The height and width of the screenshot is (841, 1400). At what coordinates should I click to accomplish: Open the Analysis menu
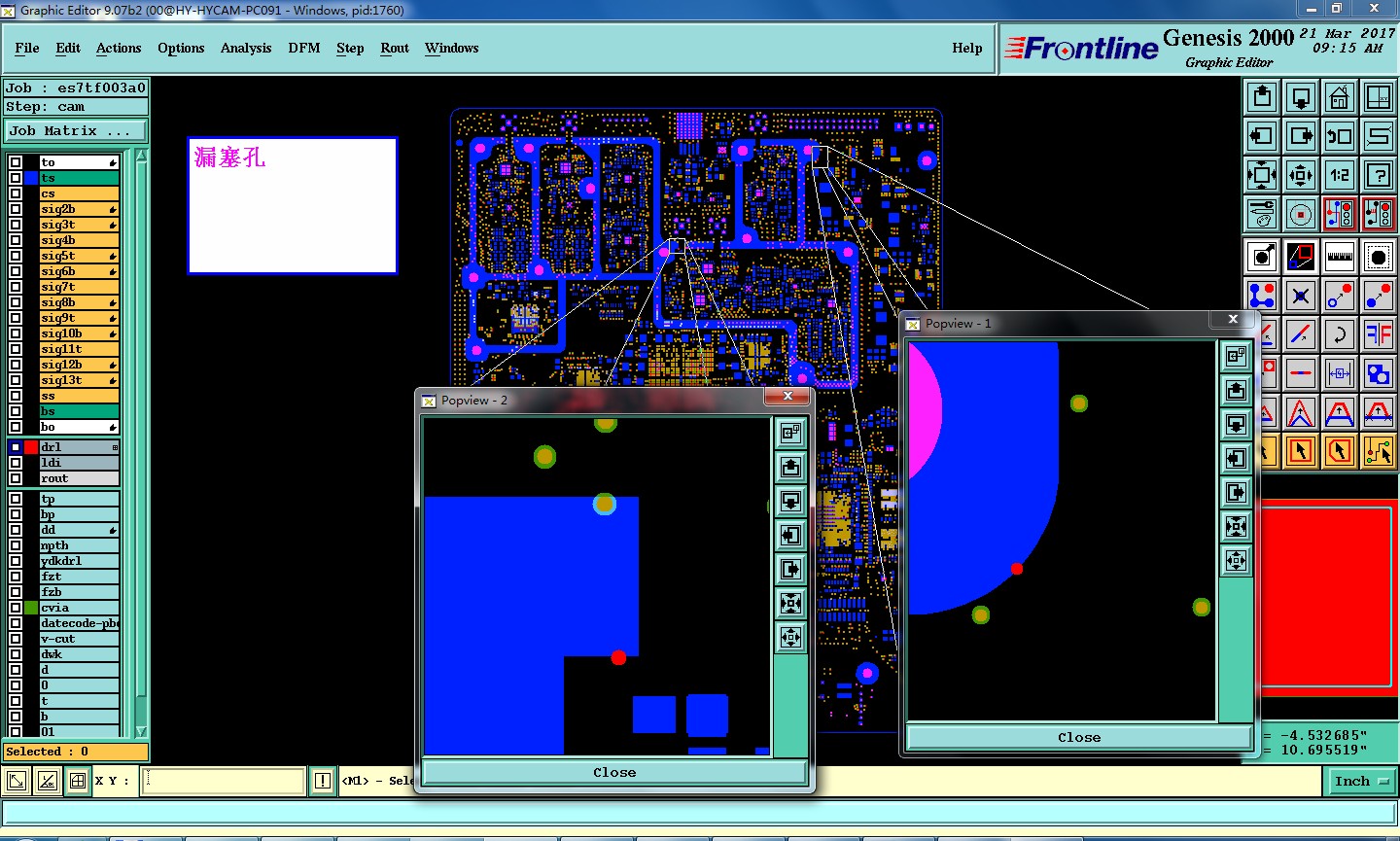coord(246,48)
